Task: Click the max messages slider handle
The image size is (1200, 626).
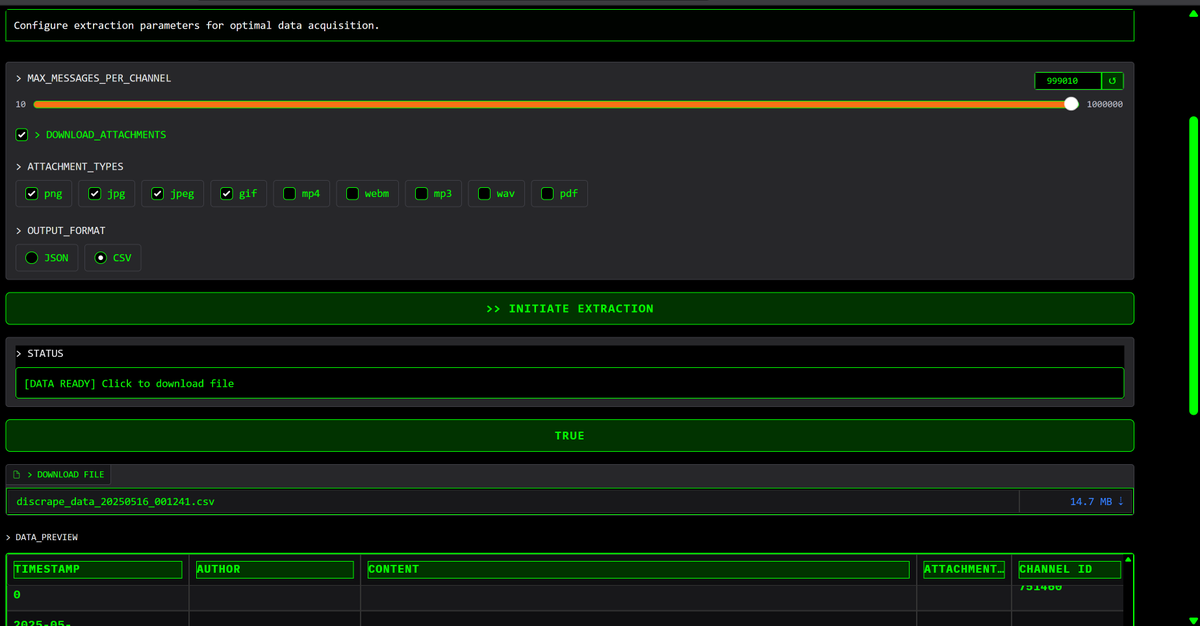Action: coord(1072,104)
